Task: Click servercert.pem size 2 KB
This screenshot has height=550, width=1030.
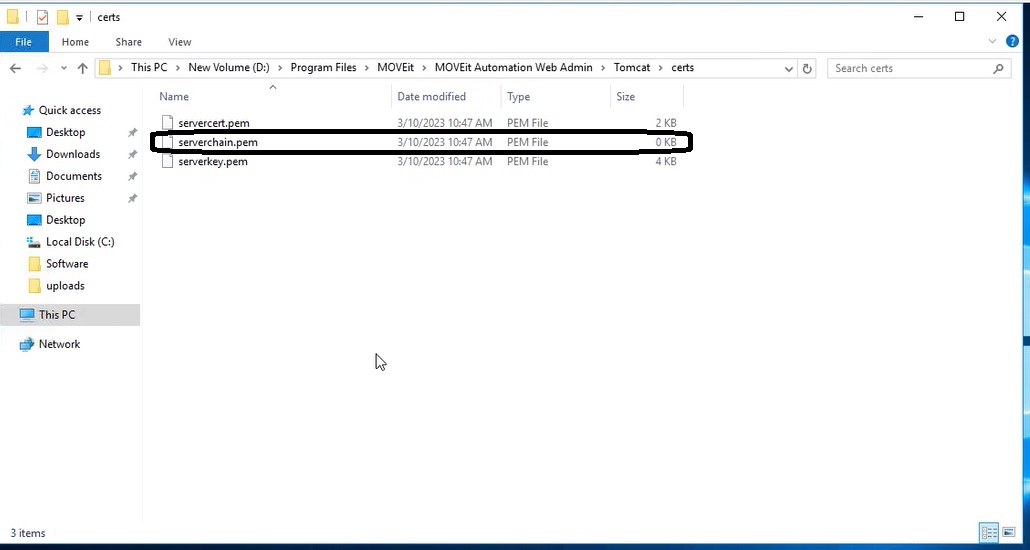Action: 666,123
